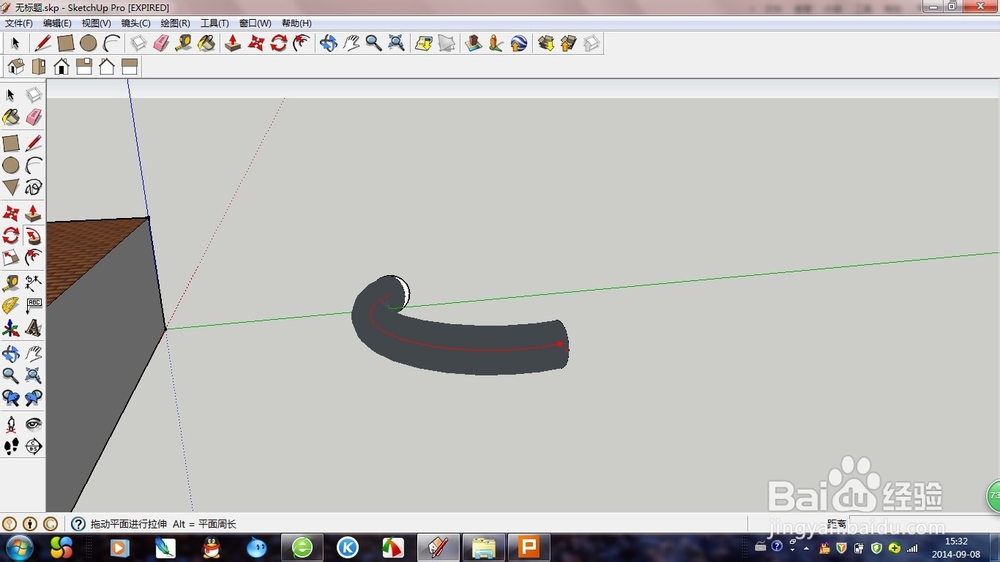Choose the Line pencil in left toolbar
Image resolution: width=1000 pixels, height=562 pixels.
[33, 143]
